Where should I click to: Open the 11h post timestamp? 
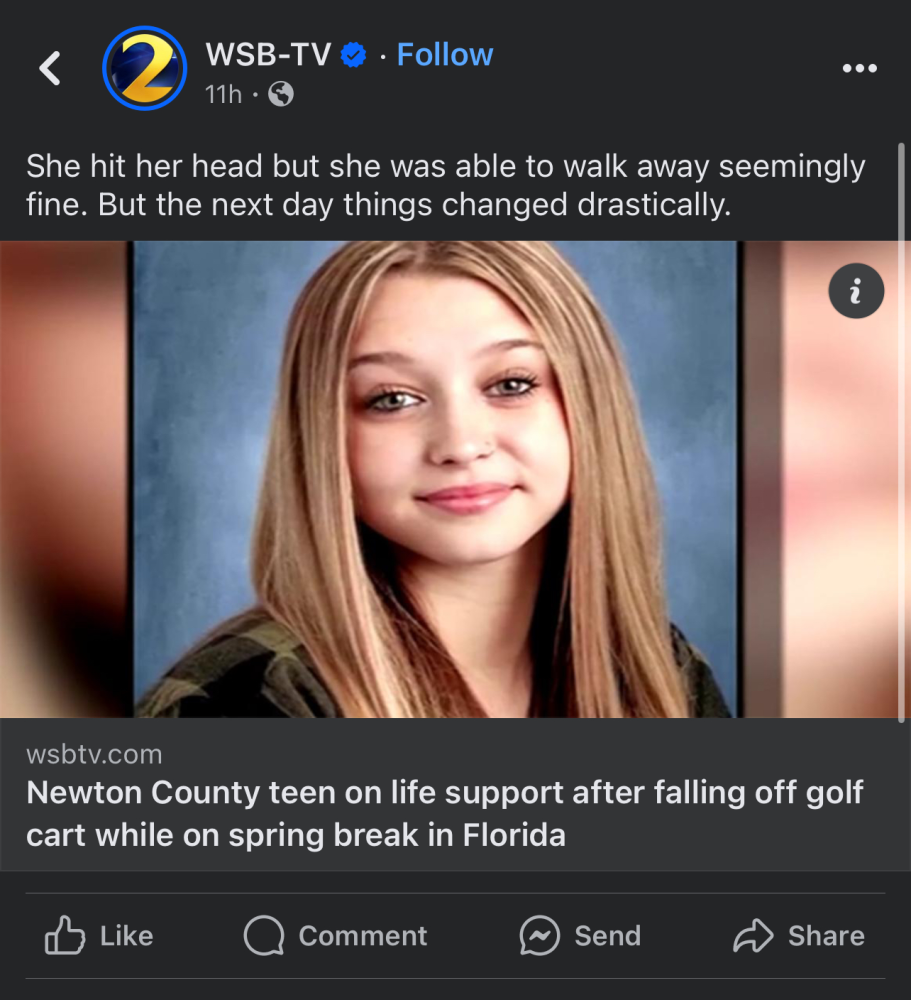coord(223,95)
